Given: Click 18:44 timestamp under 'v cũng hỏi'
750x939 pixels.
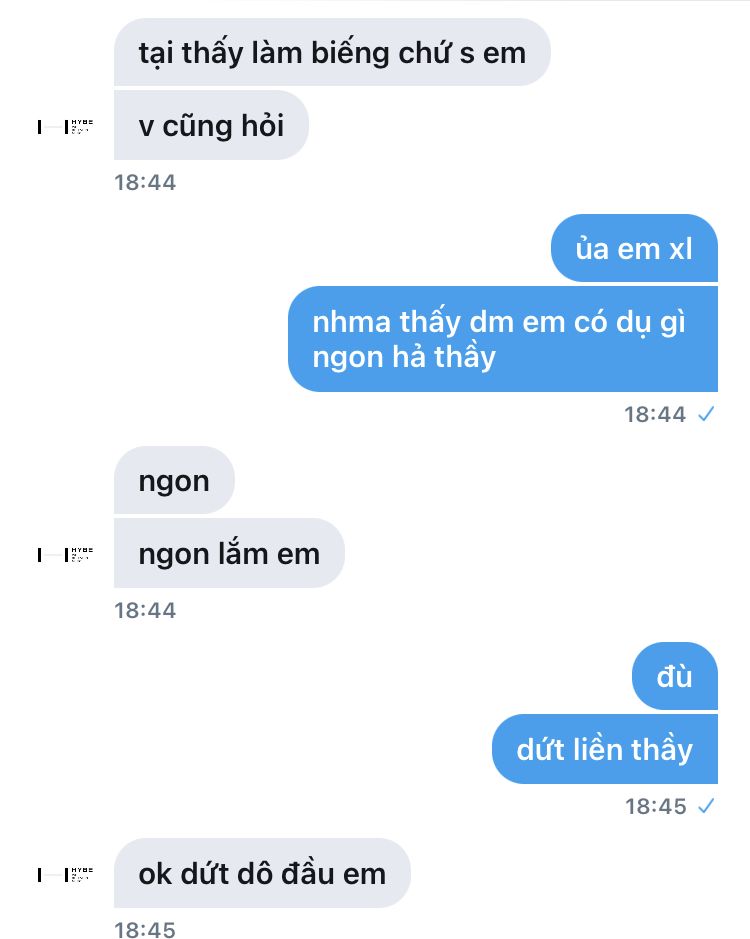Looking at the screenshot, I should (x=145, y=182).
